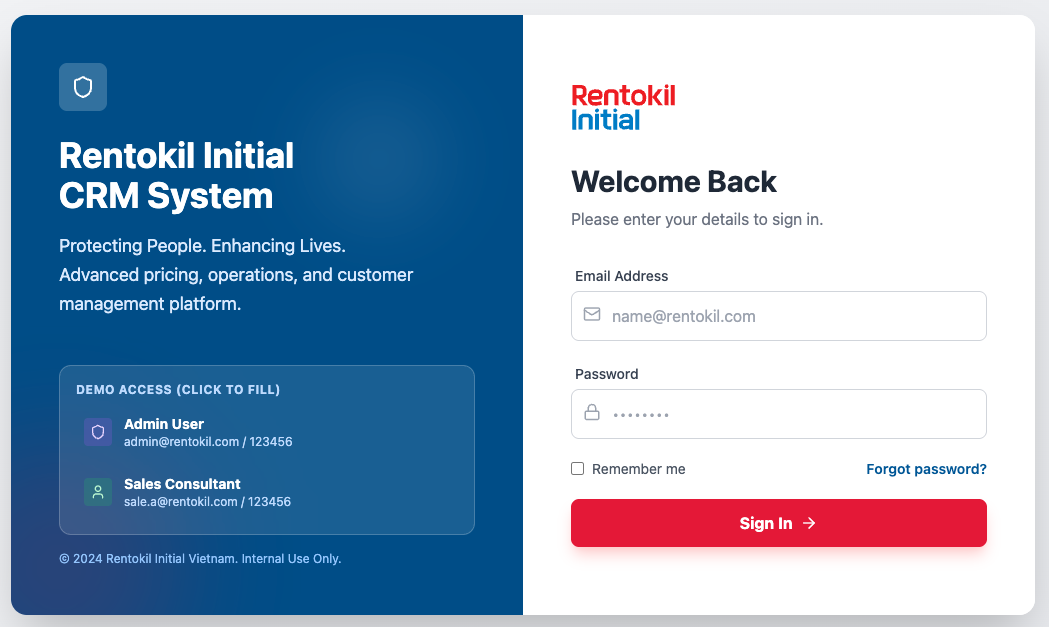Click the envelope icon in the email field

tap(592, 315)
